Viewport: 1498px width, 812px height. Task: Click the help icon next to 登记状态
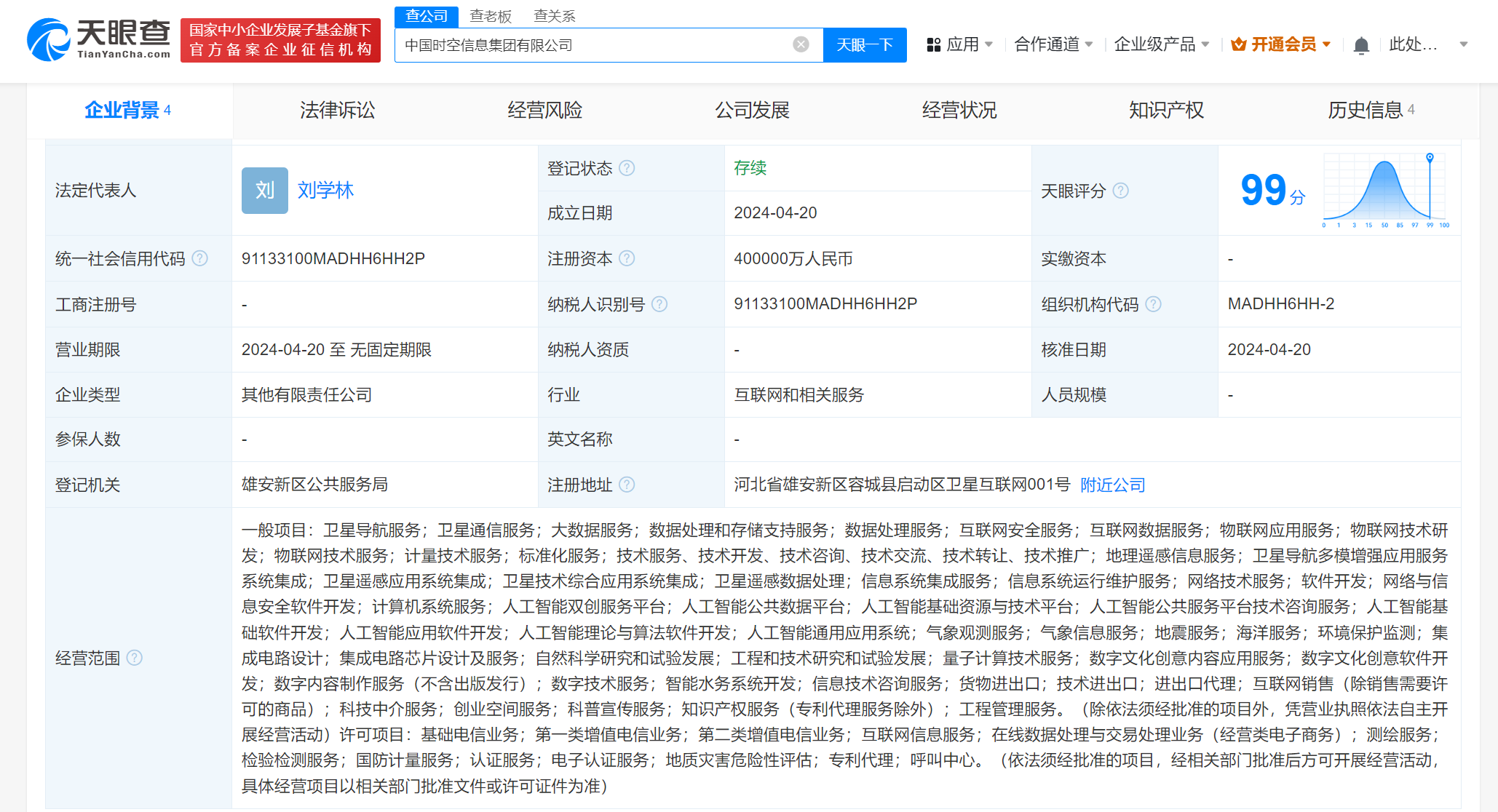627,168
